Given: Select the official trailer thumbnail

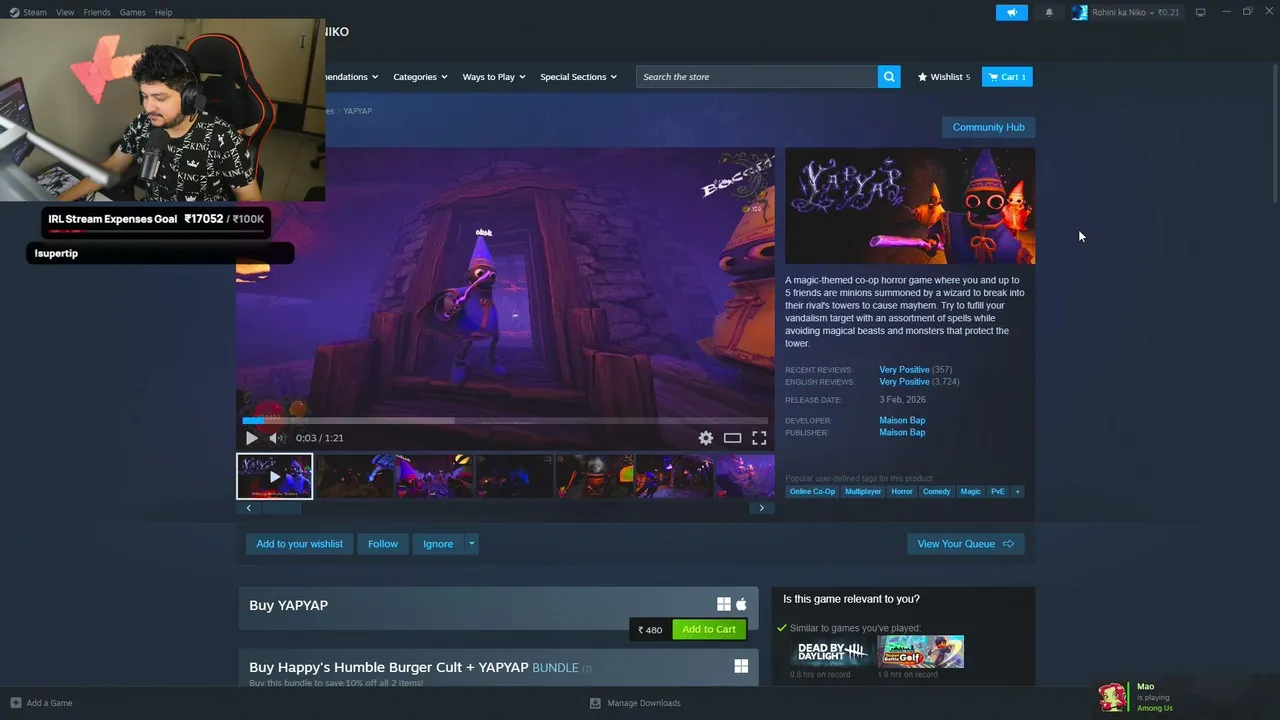Looking at the screenshot, I should 275,476.
